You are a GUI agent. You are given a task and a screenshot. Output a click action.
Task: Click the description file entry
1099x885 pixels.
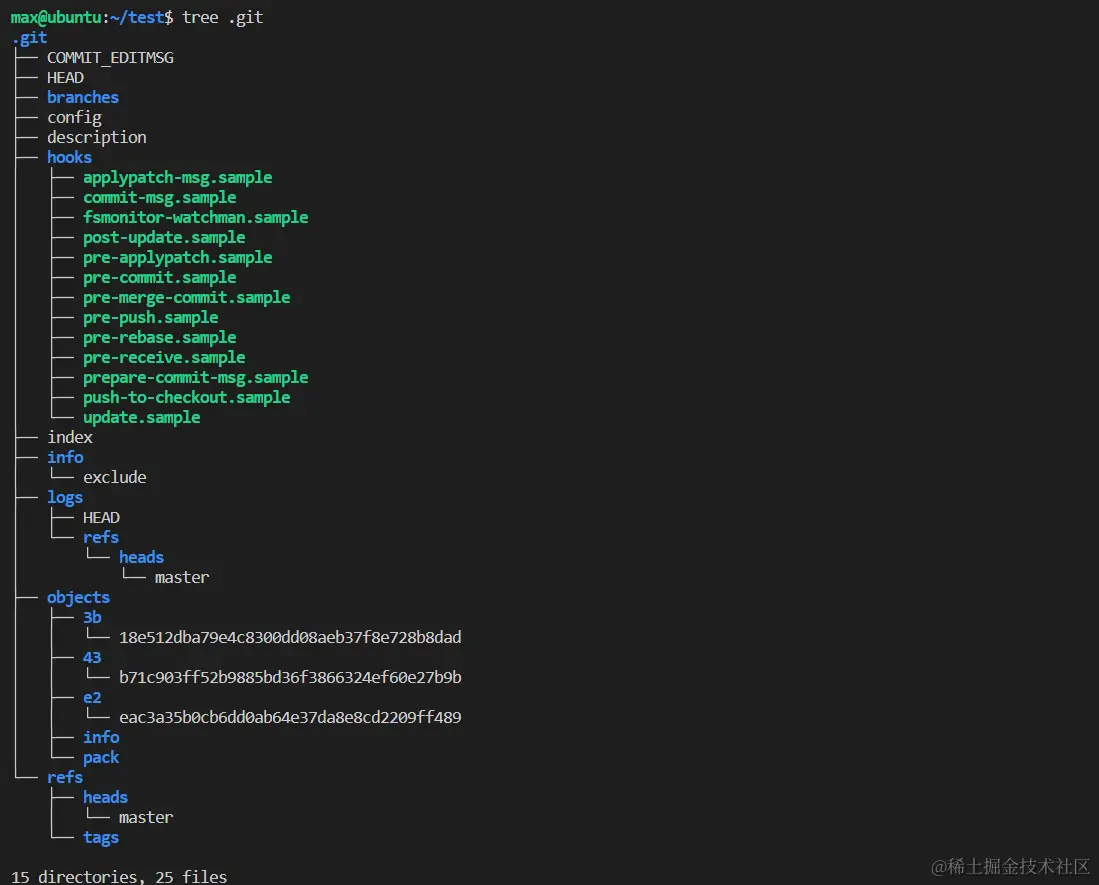pos(97,137)
